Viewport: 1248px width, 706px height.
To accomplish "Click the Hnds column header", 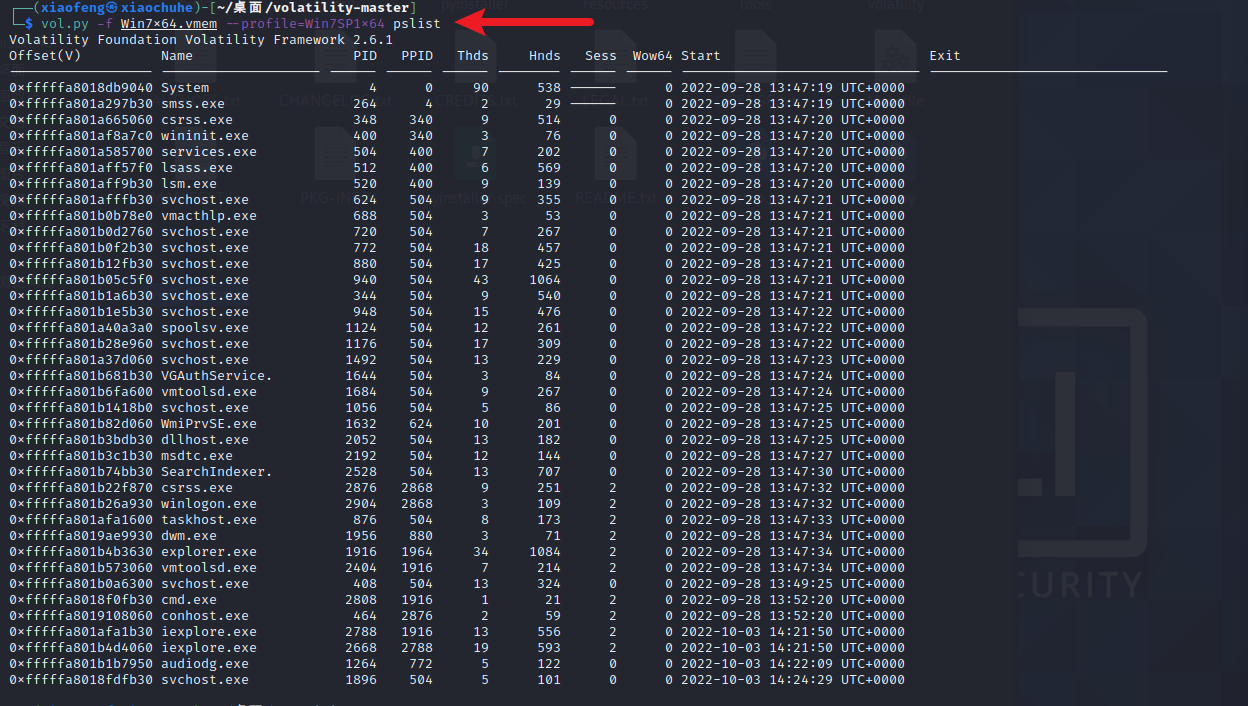I will click(x=545, y=55).
